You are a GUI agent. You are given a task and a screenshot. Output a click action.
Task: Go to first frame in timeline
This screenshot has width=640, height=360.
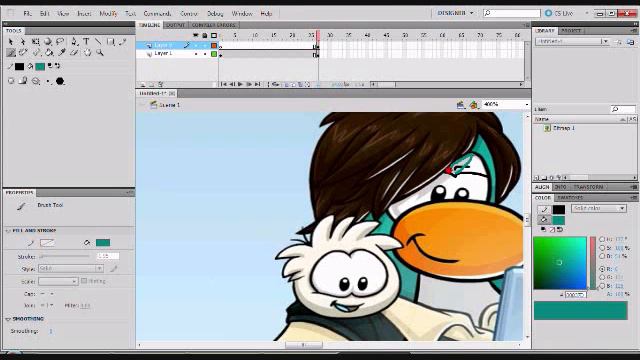(x=223, y=84)
